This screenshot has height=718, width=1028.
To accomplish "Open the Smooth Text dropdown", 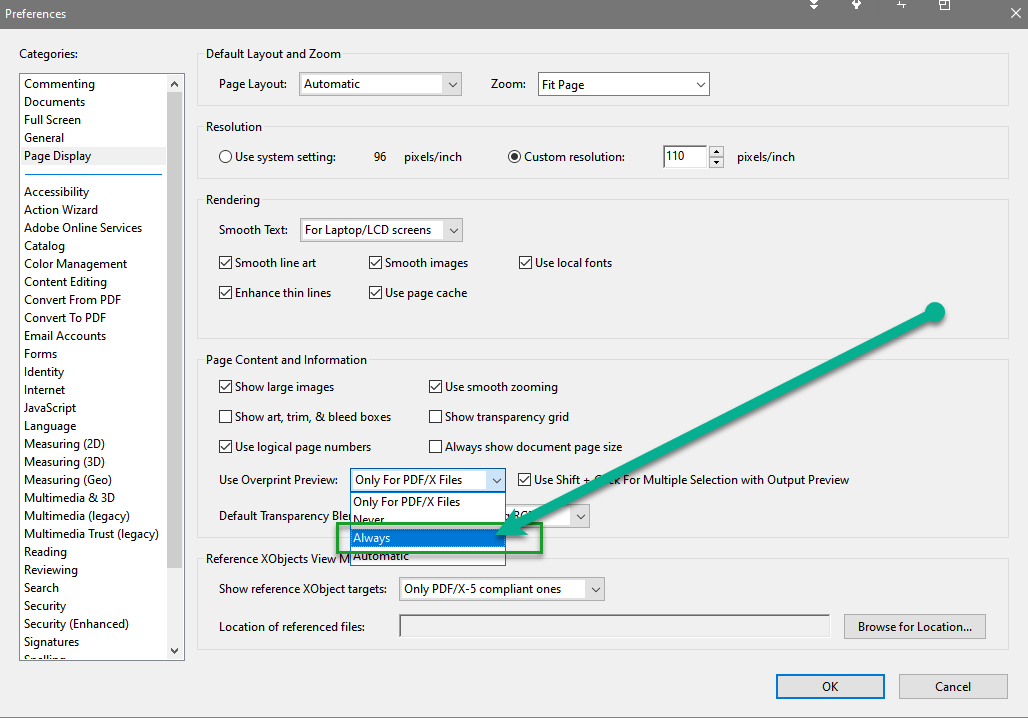I will point(453,230).
